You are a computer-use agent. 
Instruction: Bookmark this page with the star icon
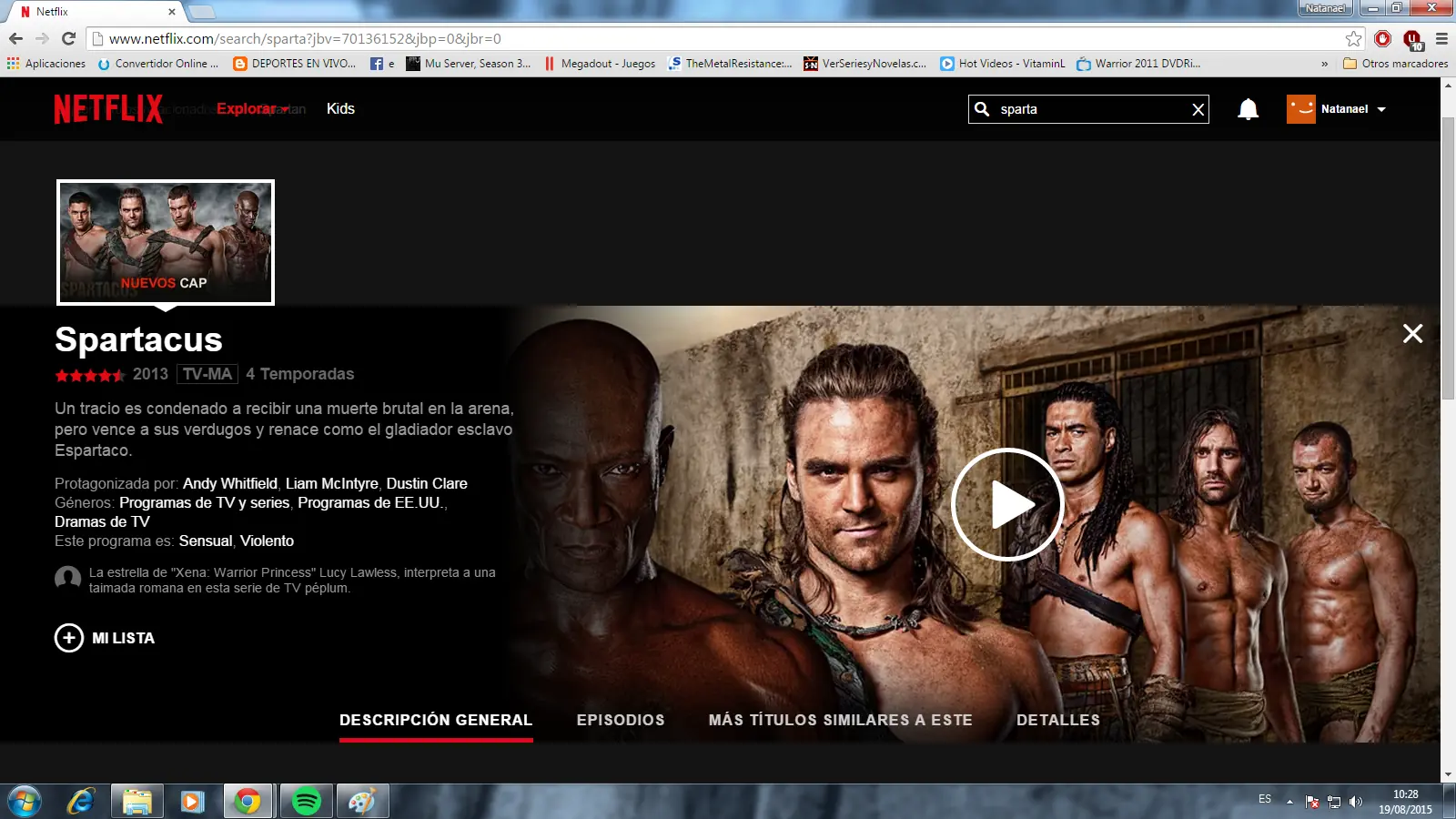[1354, 38]
